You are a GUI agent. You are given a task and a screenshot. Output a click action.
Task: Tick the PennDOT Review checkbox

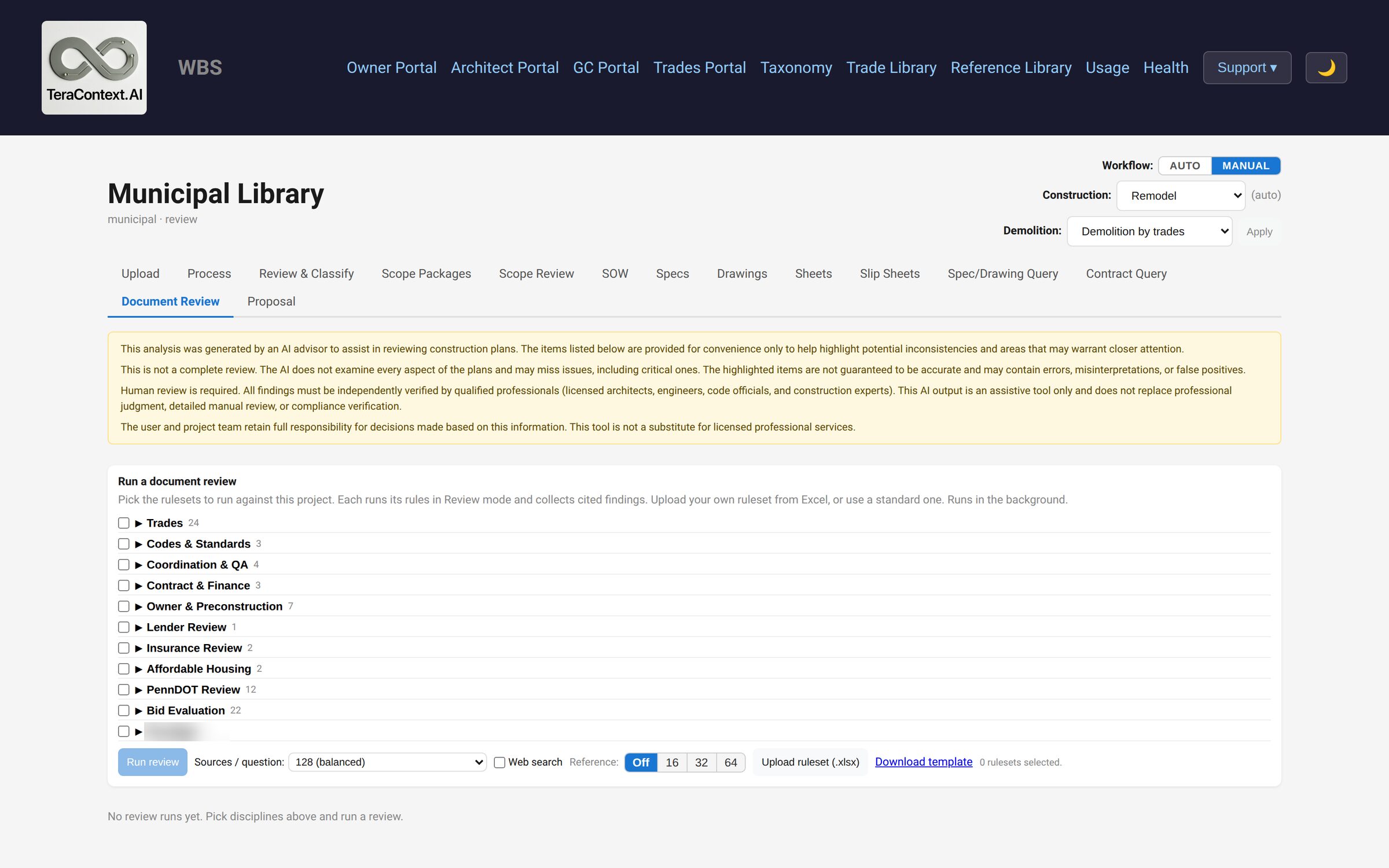pos(123,690)
